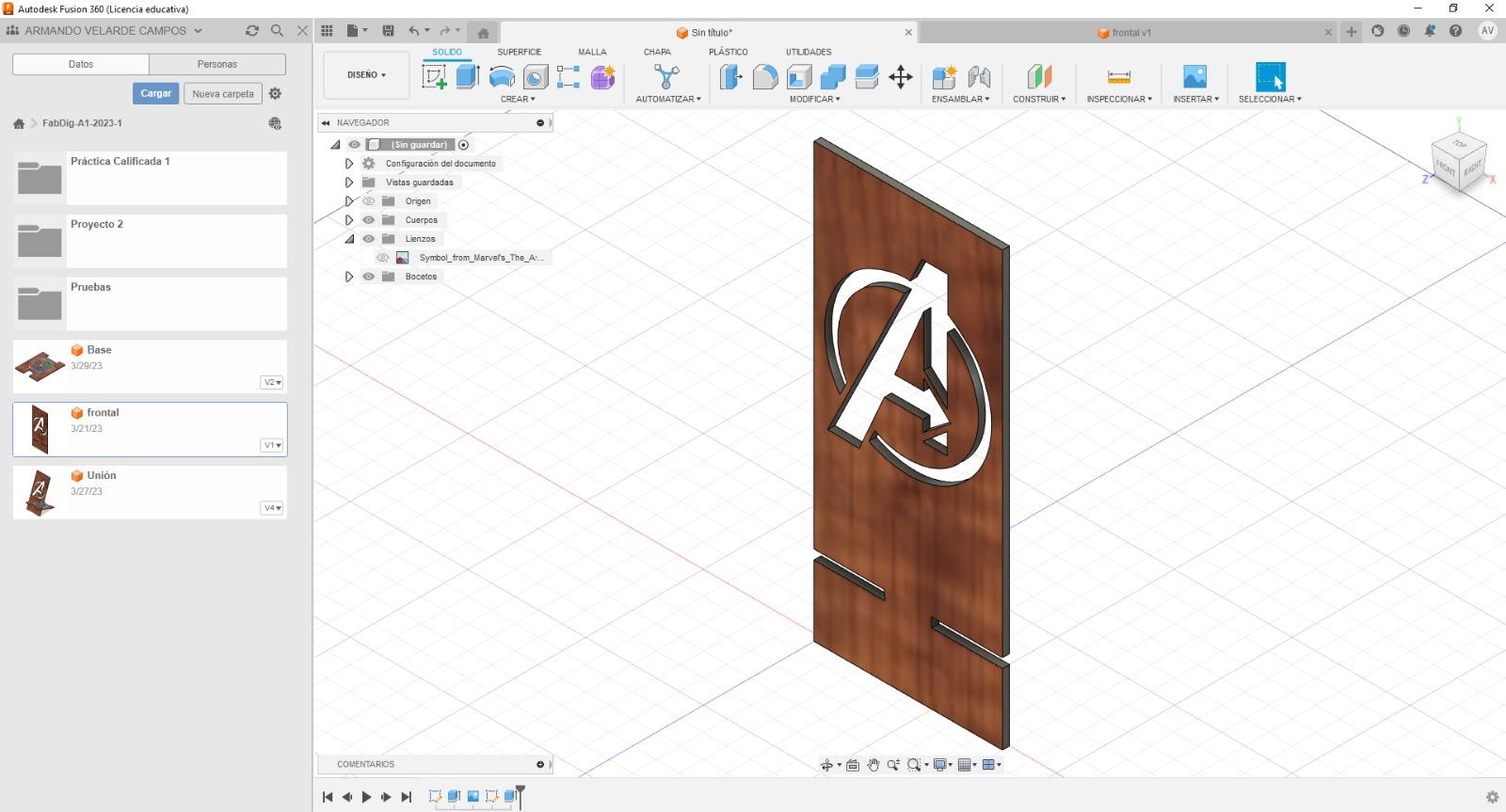The image size is (1506, 812).
Task: Click the Extrude tool icon
Action: pos(468,77)
